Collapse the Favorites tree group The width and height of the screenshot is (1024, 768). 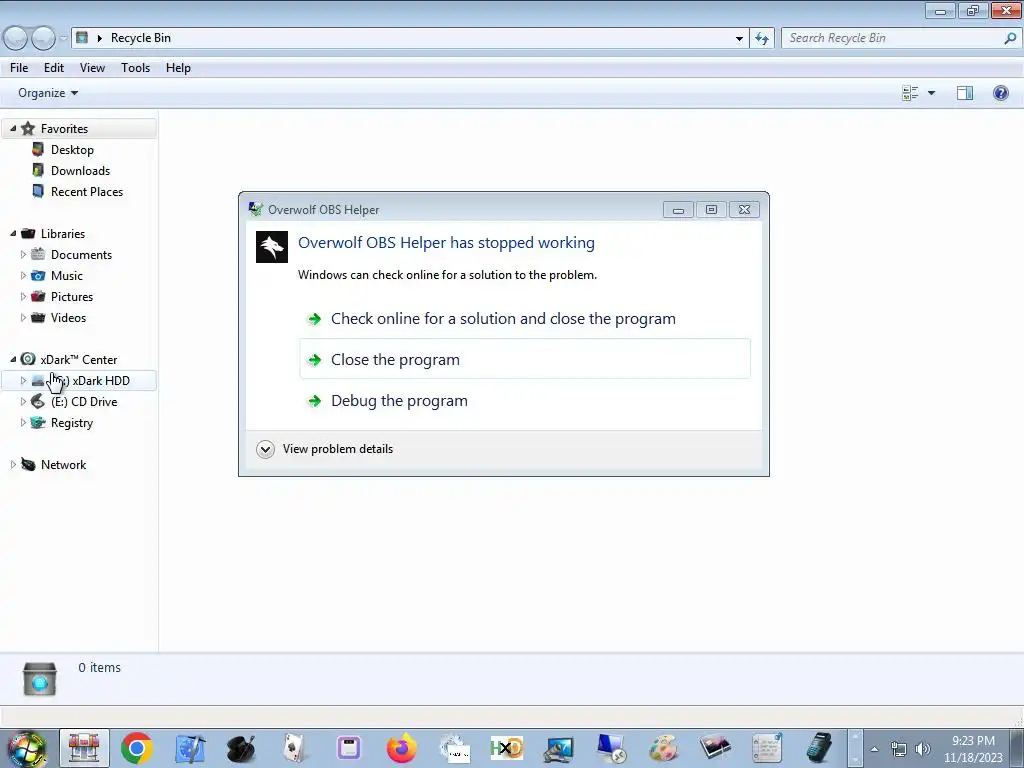click(x=13, y=128)
